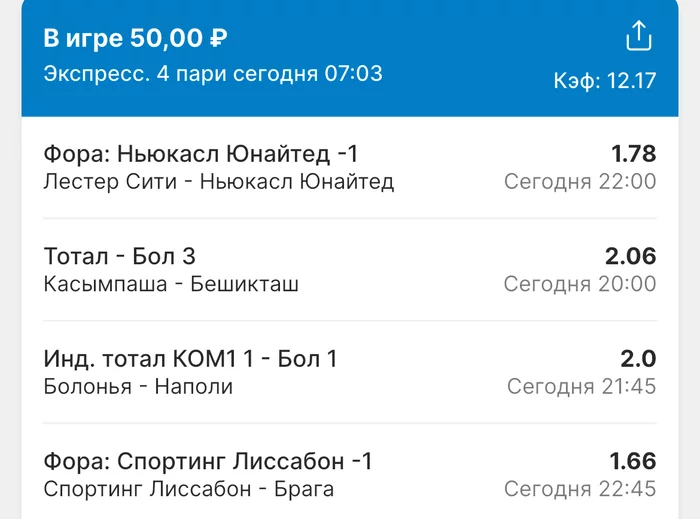Tap the total coefficient 'Кэф: 12.17'
Screen dimensions: 700x519
coord(605,81)
